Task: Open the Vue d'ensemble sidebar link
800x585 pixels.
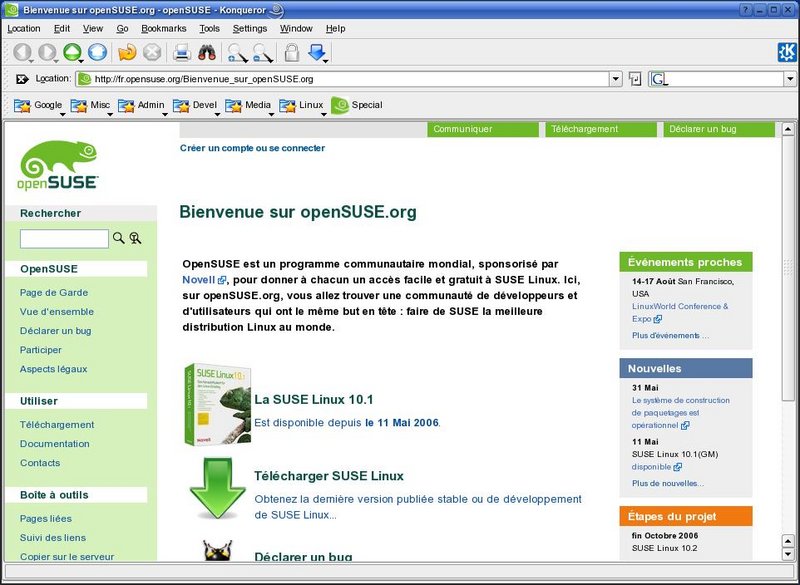Action: click(x=57, y=312)
